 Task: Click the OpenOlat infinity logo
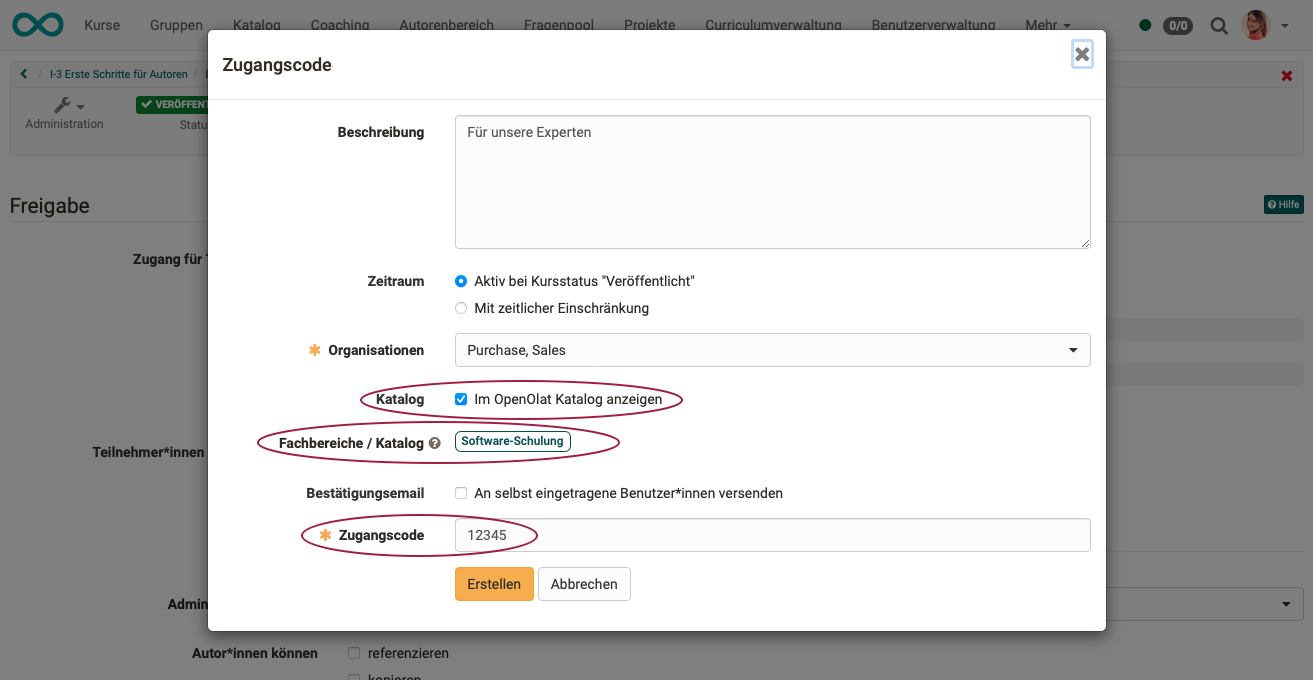pyautogui.click(x=38, y=25)
